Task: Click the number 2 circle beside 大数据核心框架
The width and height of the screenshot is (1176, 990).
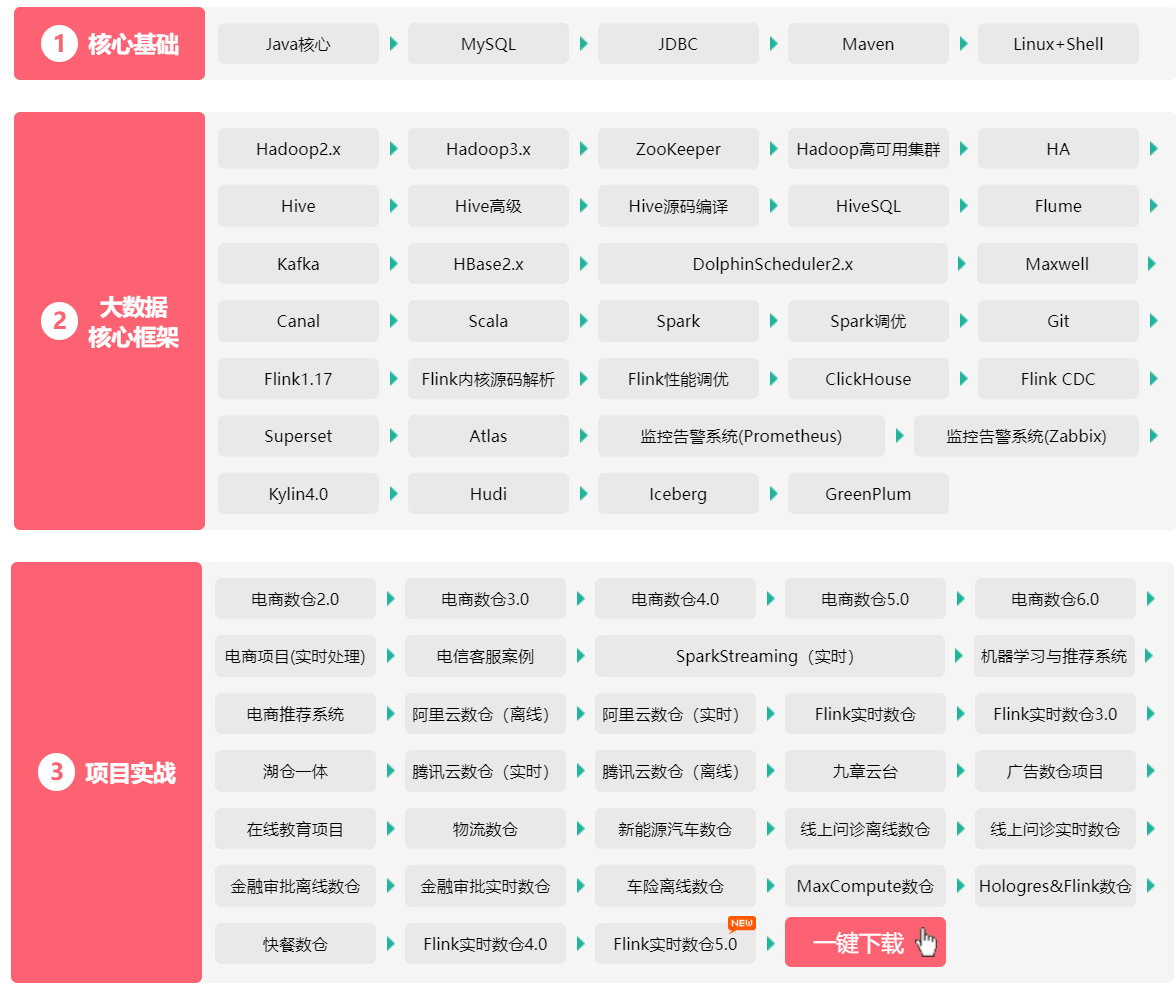Action: [59, 322]
